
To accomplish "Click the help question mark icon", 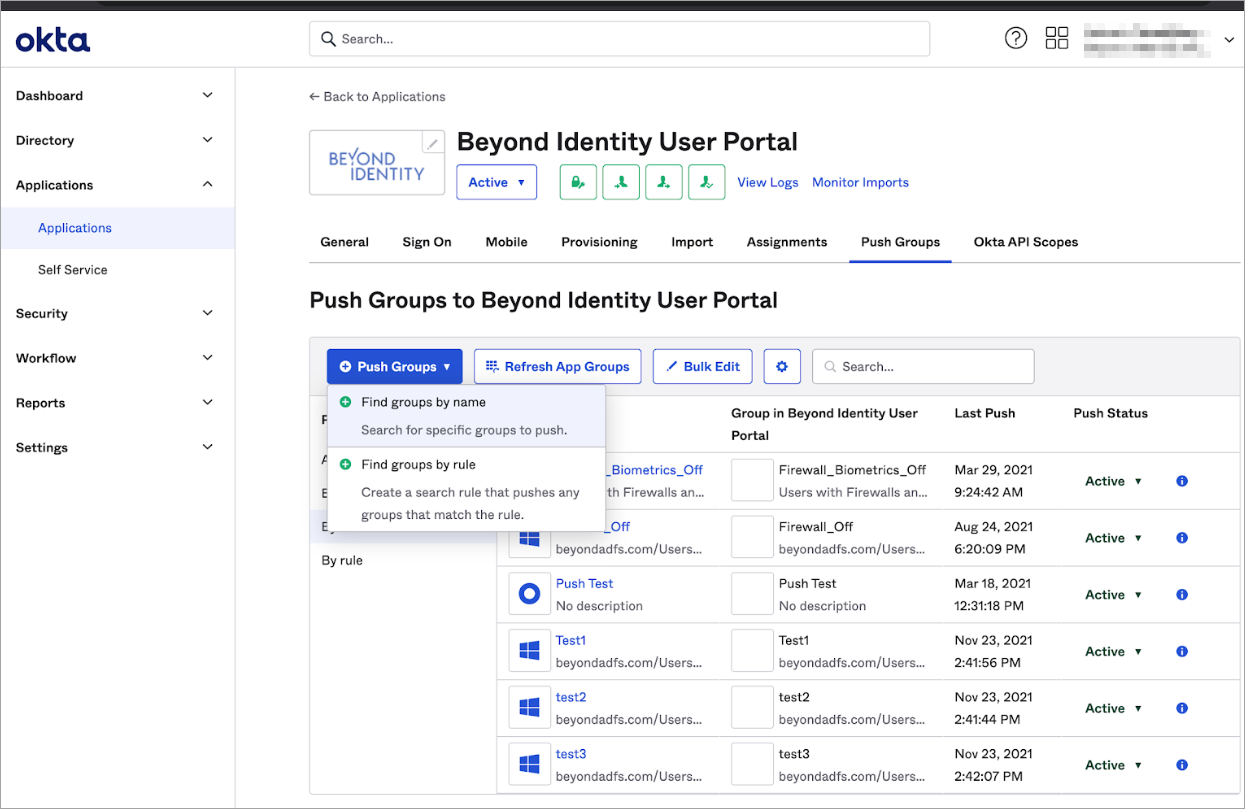I will [x=1015, y=39].
